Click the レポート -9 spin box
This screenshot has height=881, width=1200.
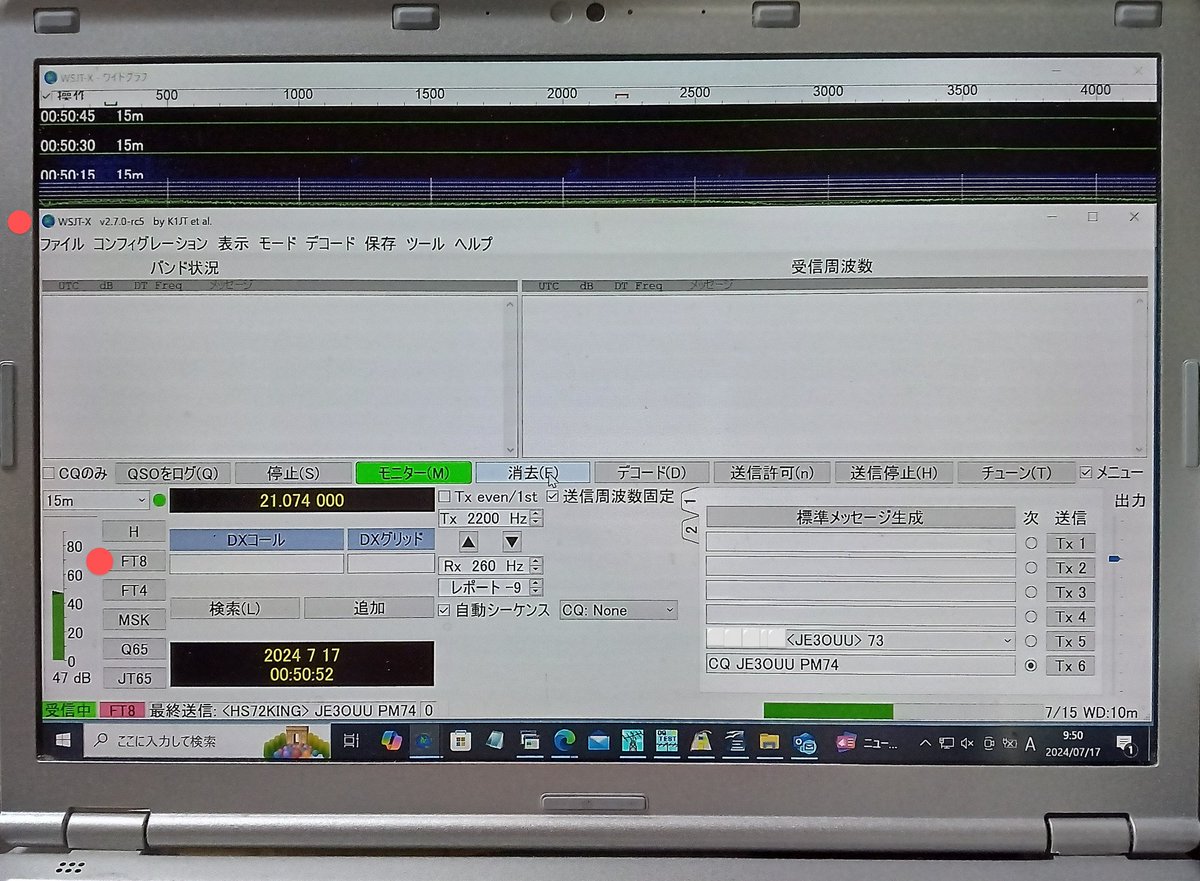click(x=491, y=588)
